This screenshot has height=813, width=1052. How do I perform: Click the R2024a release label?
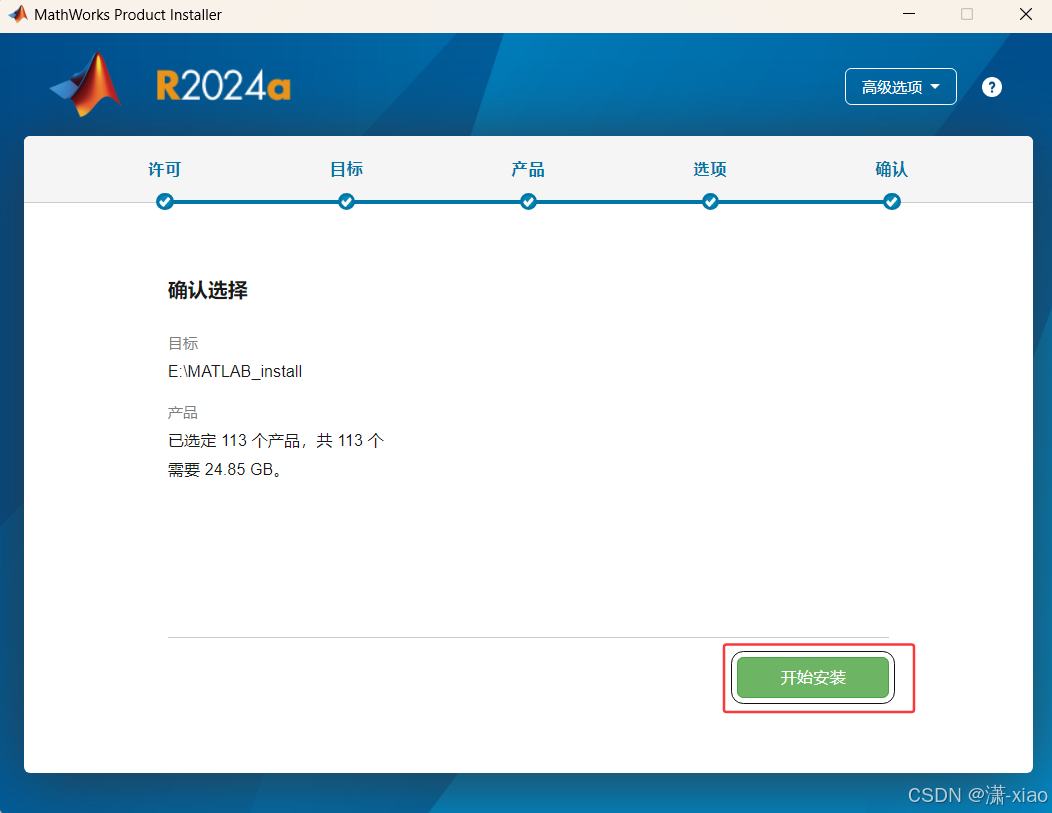pos(223,87)
